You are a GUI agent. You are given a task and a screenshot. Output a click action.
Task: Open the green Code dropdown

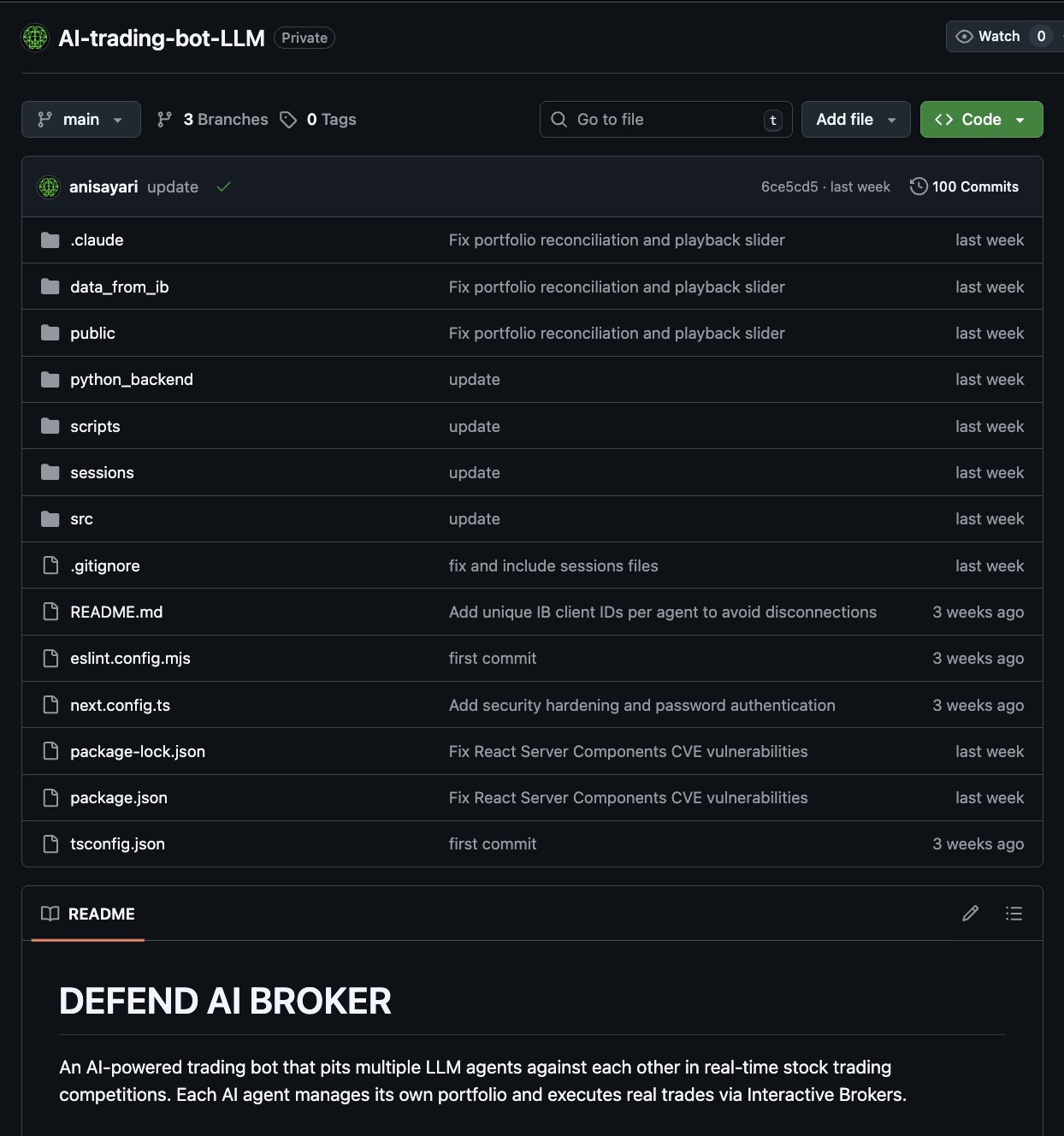point(981,120)
